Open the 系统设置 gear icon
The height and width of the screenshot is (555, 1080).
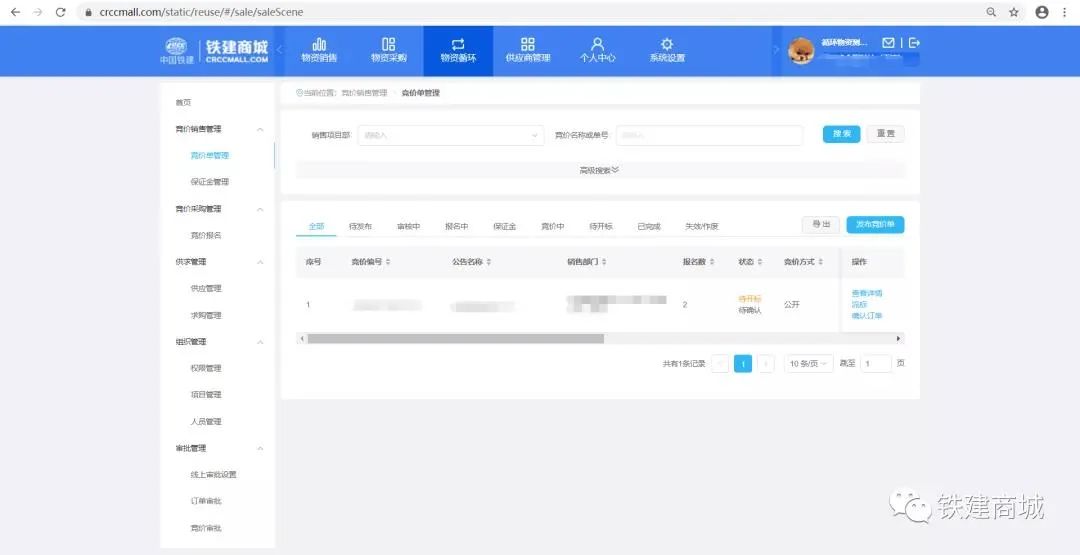pyautogui.click(x=667, y=44)
